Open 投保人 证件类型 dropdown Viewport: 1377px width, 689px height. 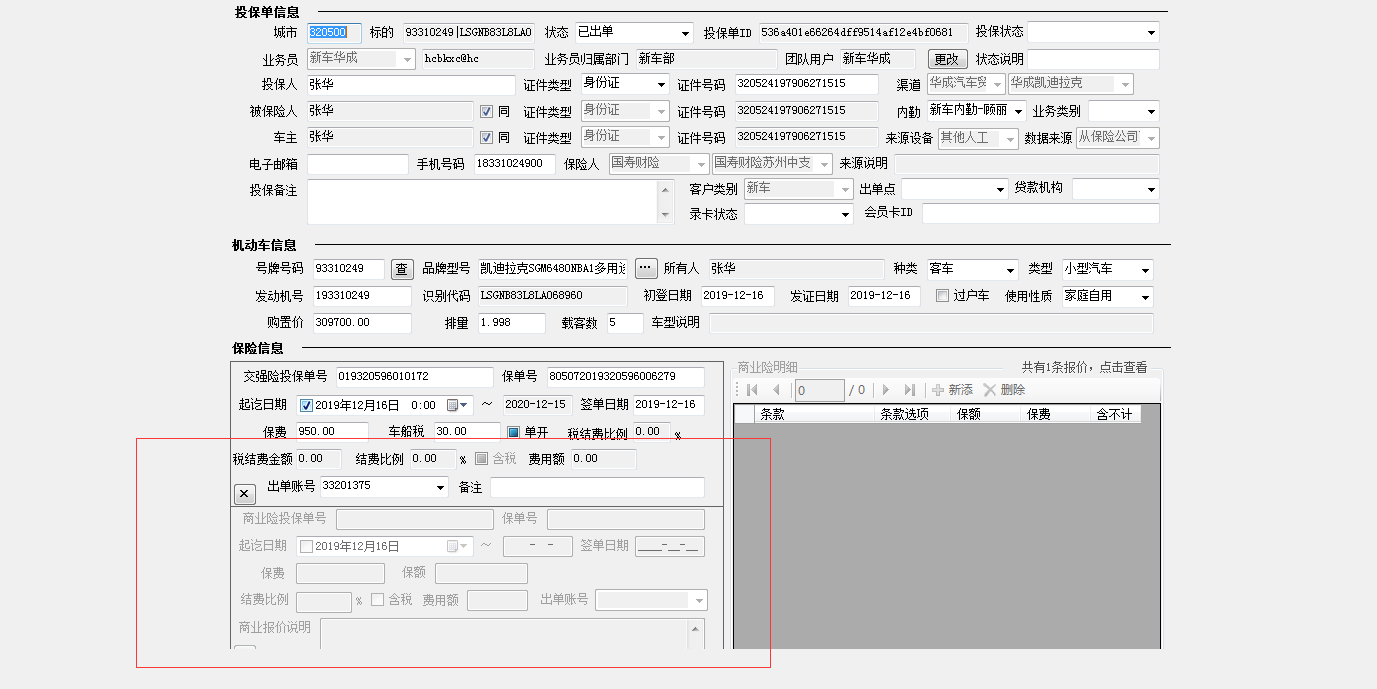click(660, 85)
